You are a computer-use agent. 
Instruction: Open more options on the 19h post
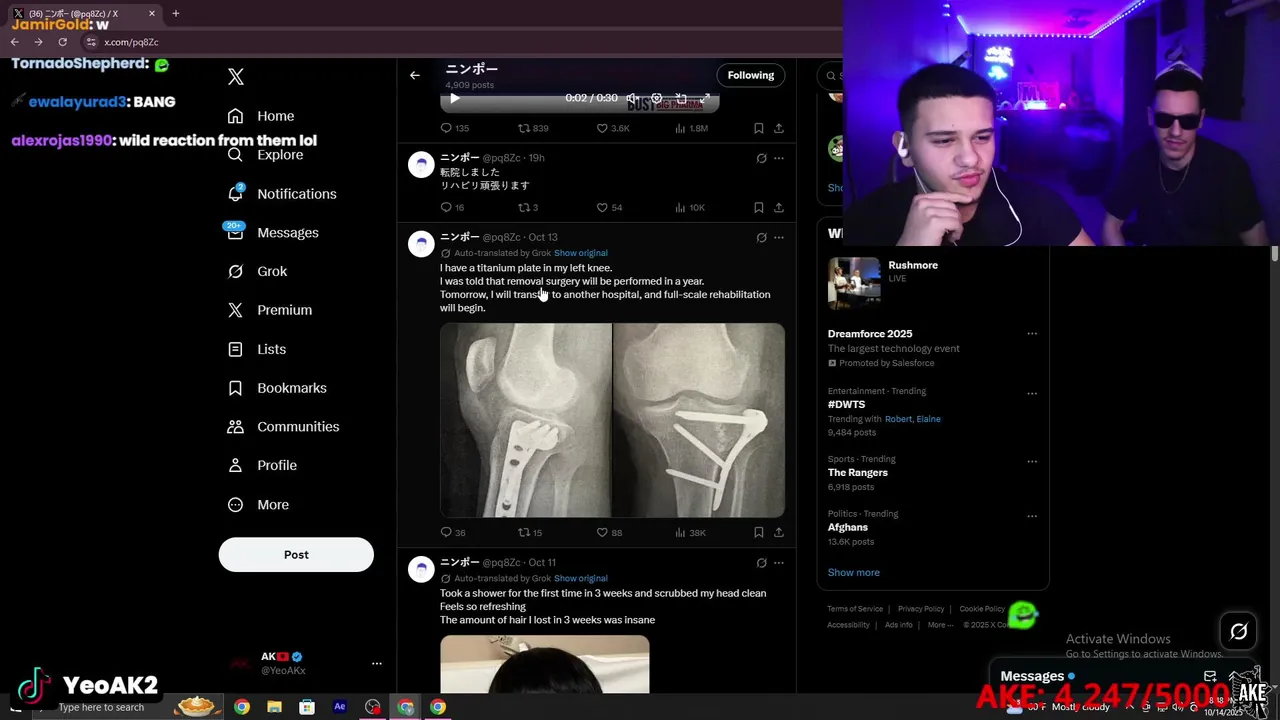point(779,158)
